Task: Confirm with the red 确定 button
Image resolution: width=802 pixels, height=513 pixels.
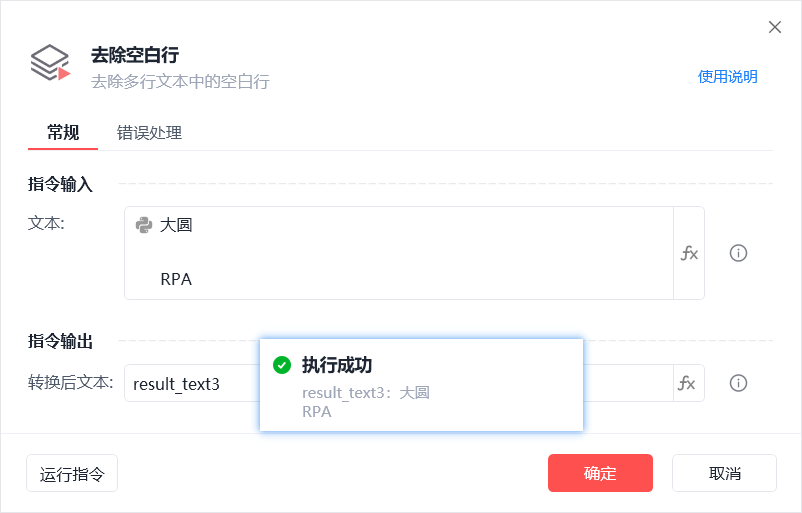Action: click(x=600, y=473)
